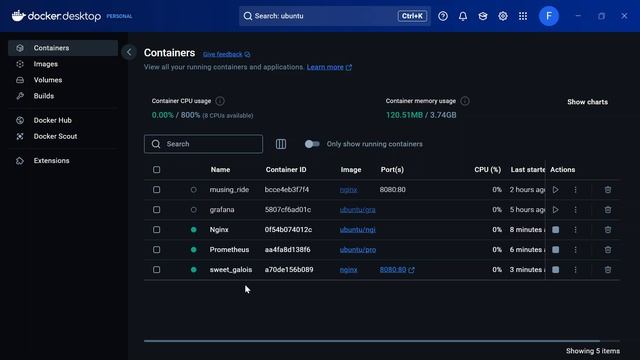Screen dimensions: 640x360
Task: Stop the Prometheus container
Action: coord(556,250)
